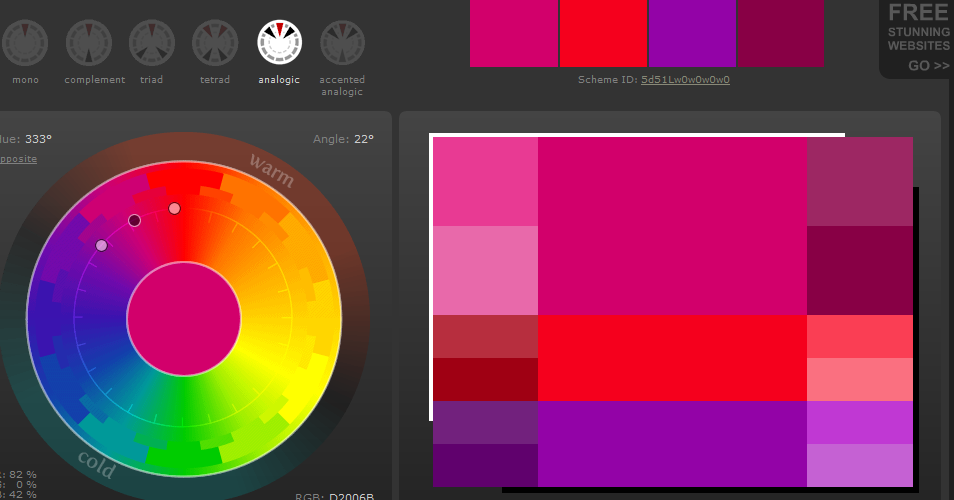
Task: Click the GO >> free websites button
Action: click(x=928, y=66)
